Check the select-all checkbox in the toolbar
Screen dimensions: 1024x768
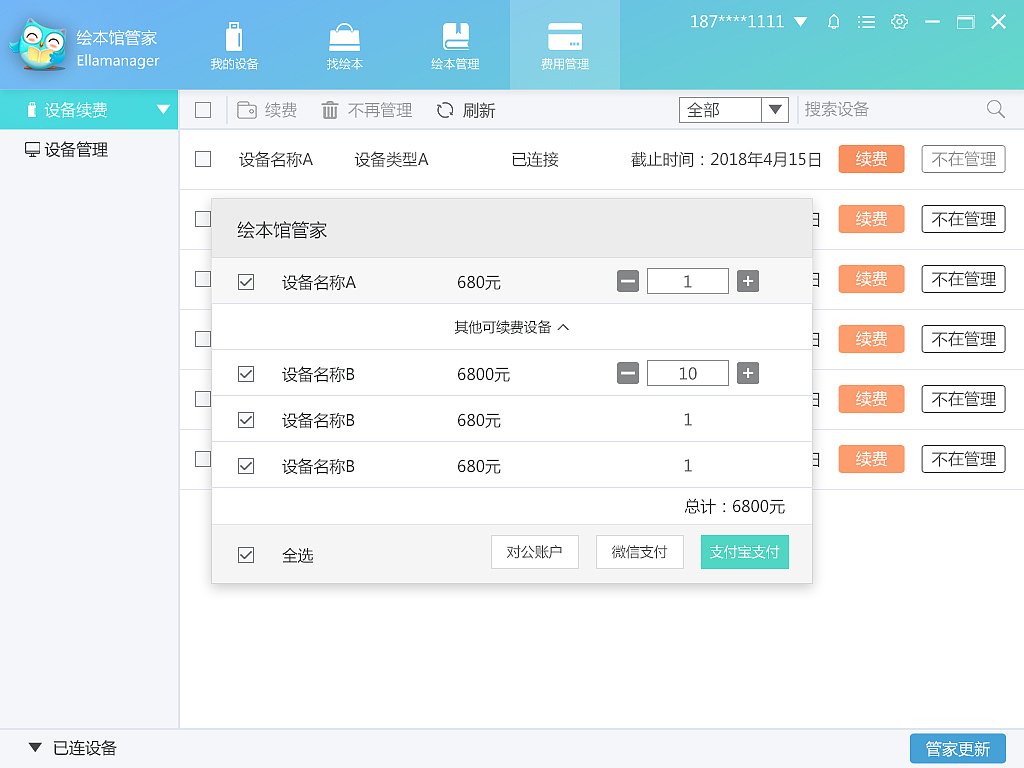203,110
